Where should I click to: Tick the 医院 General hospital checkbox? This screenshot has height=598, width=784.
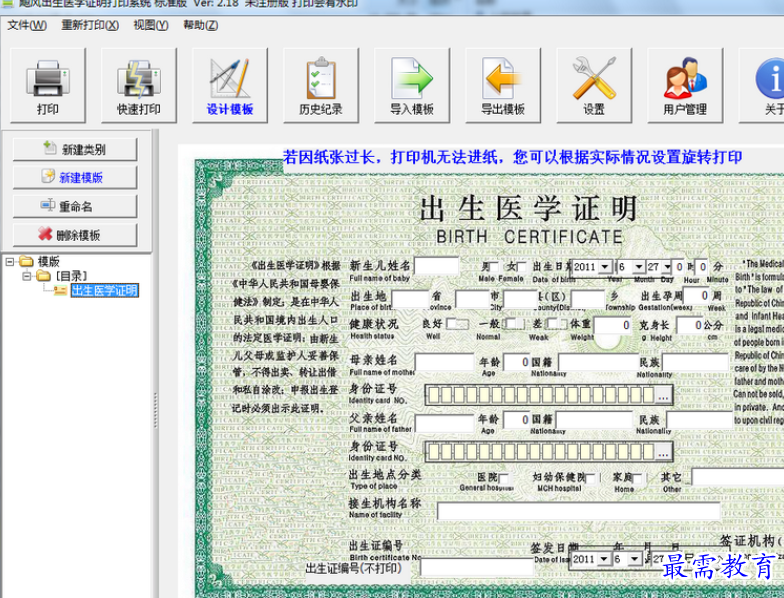coord(504,479)
